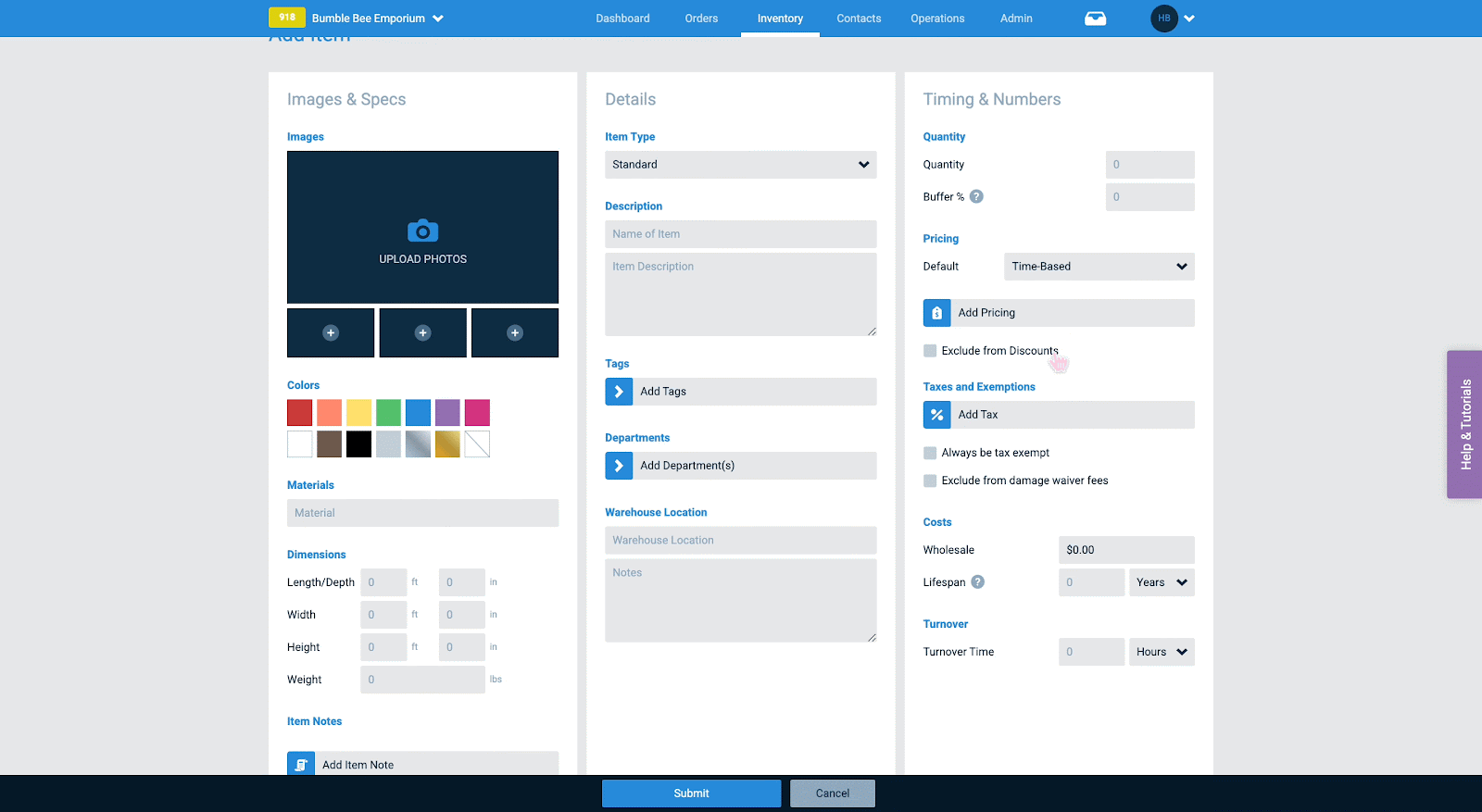Open the Time-Based default pricing dropdown
The height and width of the screenshot is (812, 1482).
click(x=1099, y=267)
